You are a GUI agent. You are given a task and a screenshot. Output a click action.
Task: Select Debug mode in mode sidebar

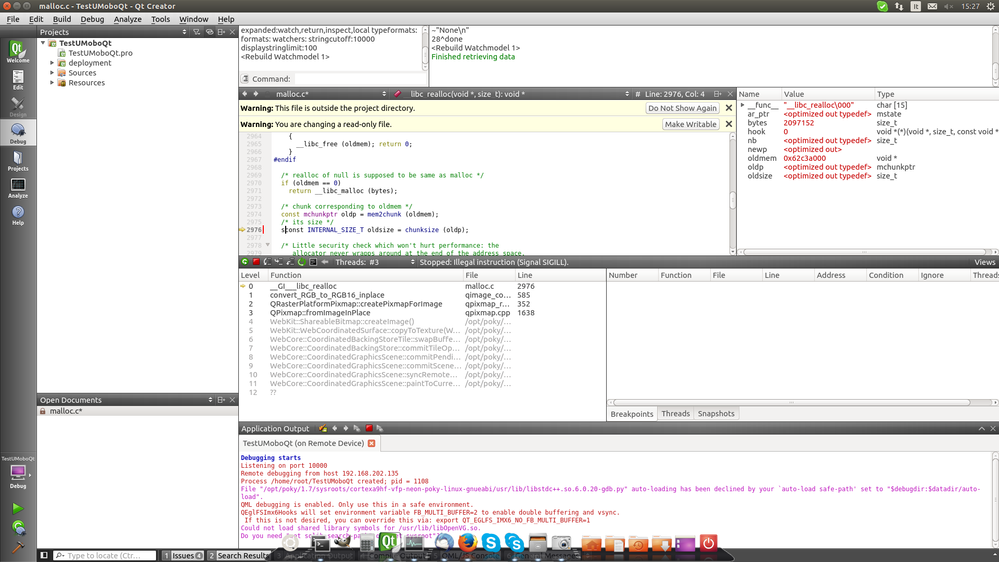point(18,133)
